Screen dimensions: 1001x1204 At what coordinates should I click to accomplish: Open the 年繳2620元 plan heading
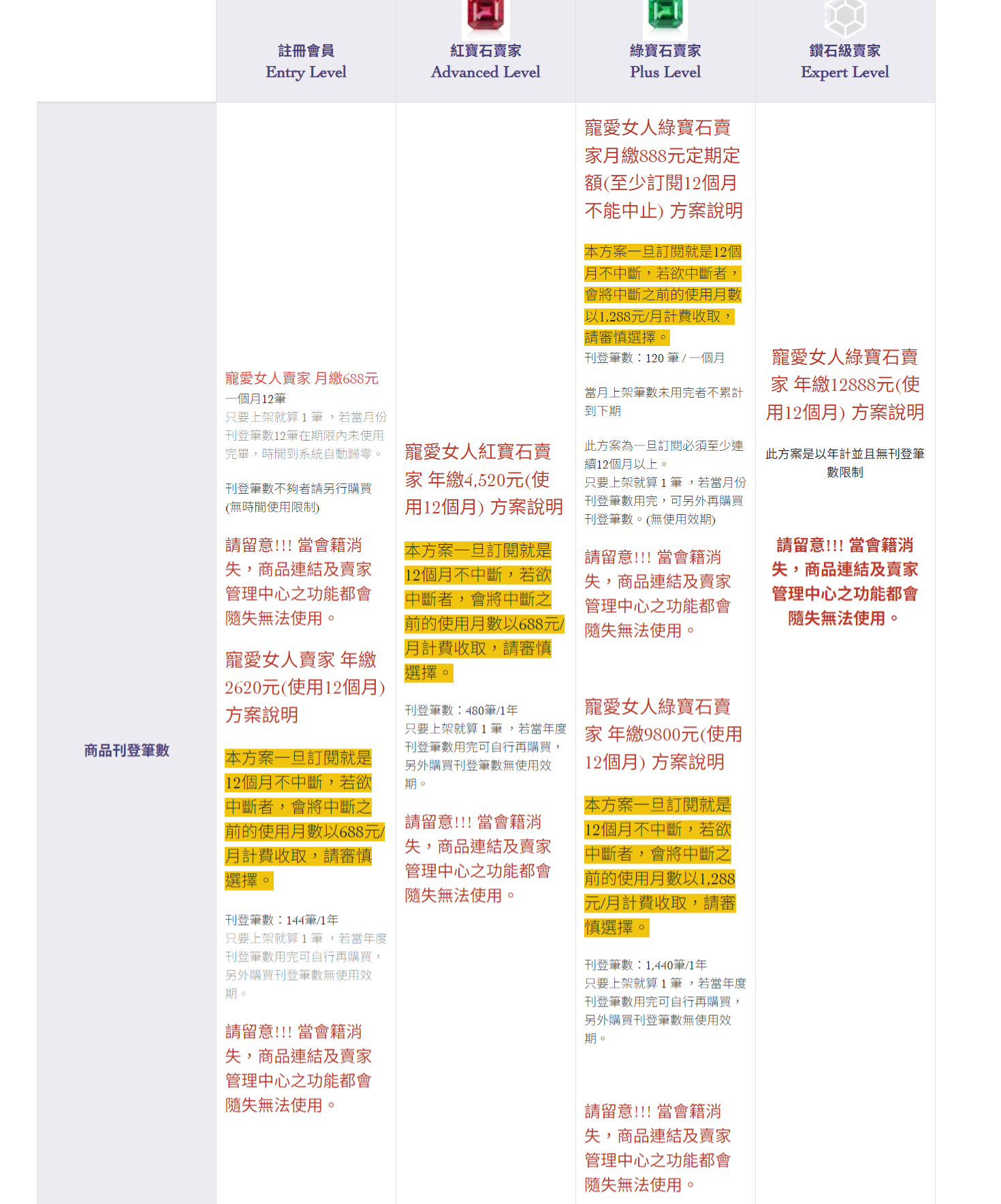pos(304,687)
